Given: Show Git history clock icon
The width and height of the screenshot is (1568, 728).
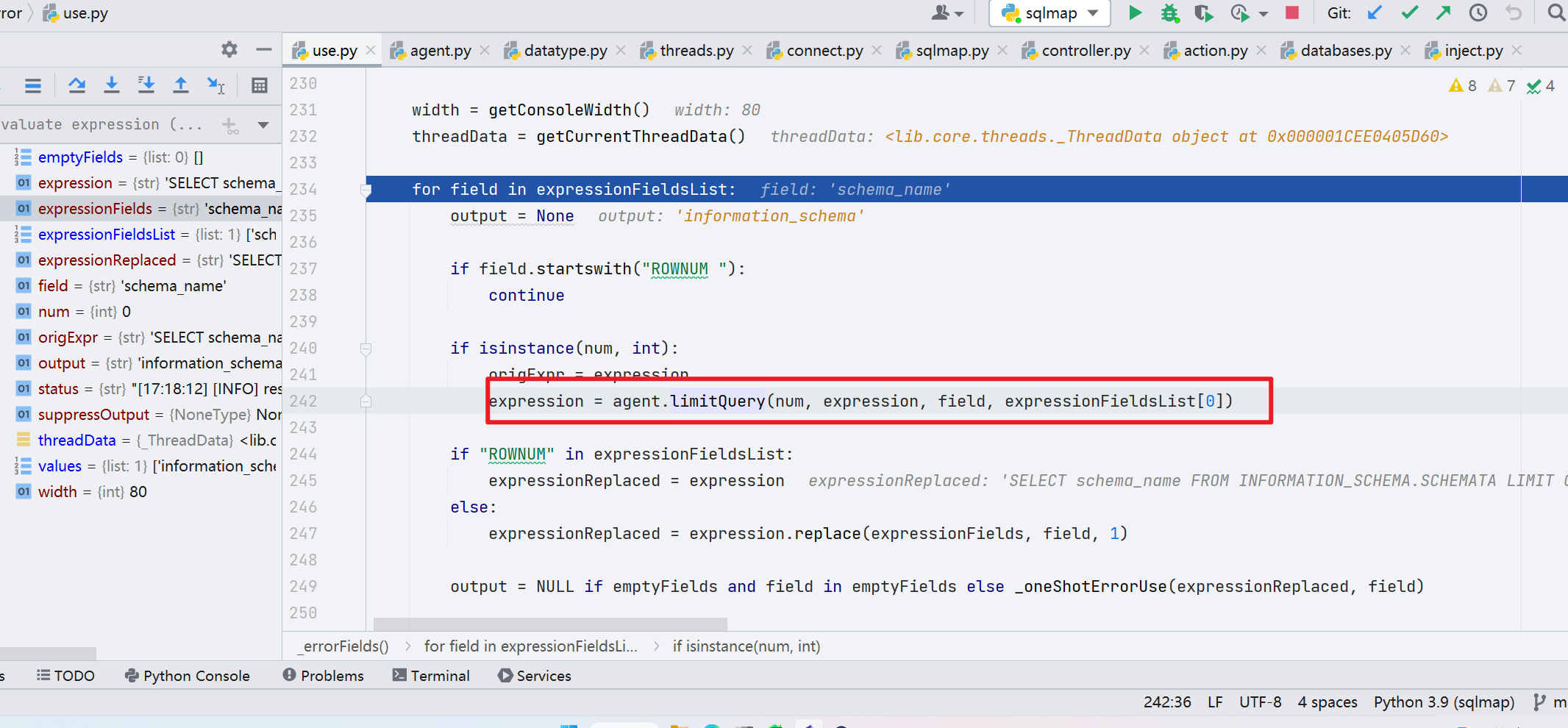Looking at the screenshot, I should (1478, 13).
